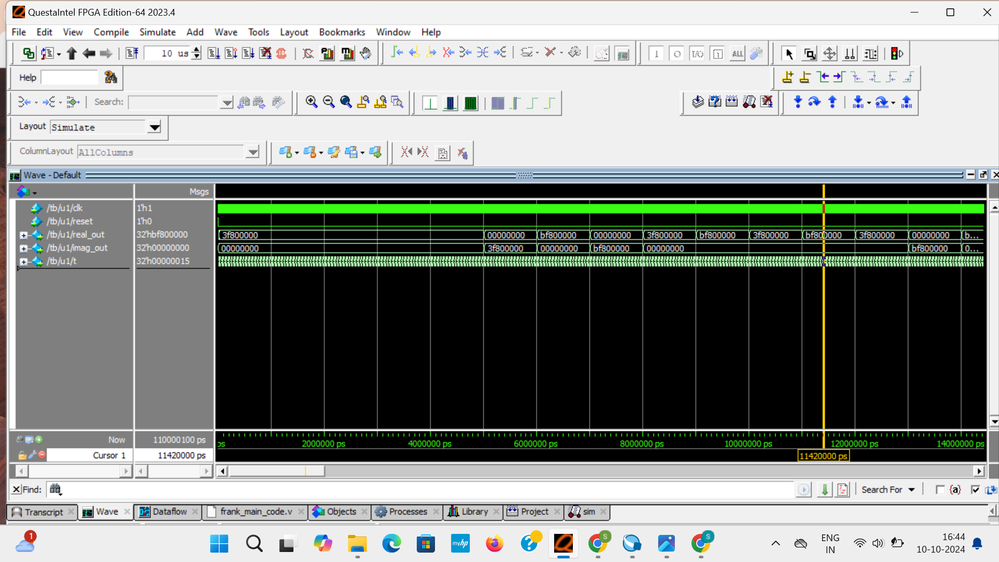Switch to the frank_main_code.v tab
Viewport: 999px width, 562px height.
(255, 512)
